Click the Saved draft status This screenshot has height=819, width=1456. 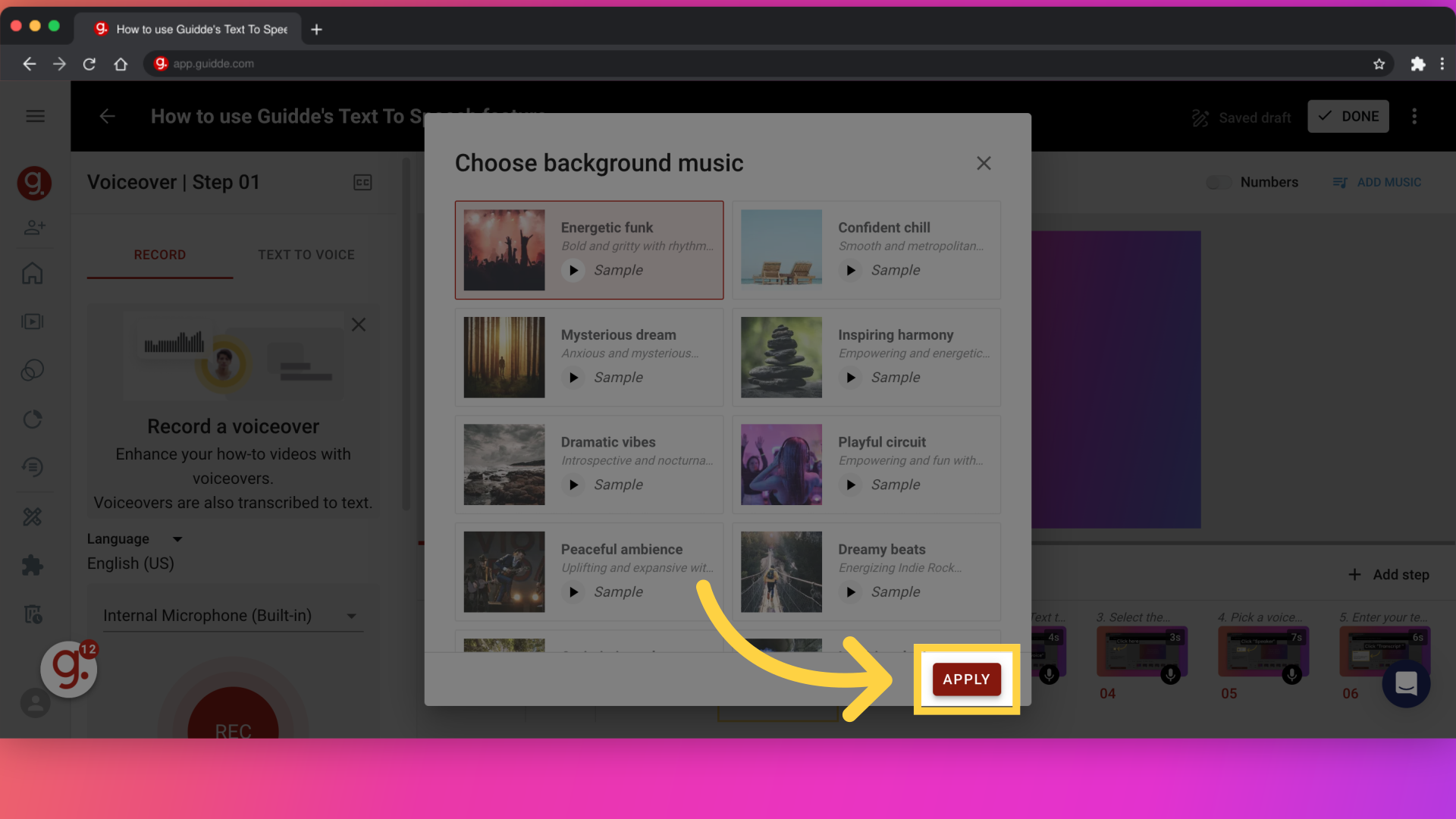(x=1241, y=118)
